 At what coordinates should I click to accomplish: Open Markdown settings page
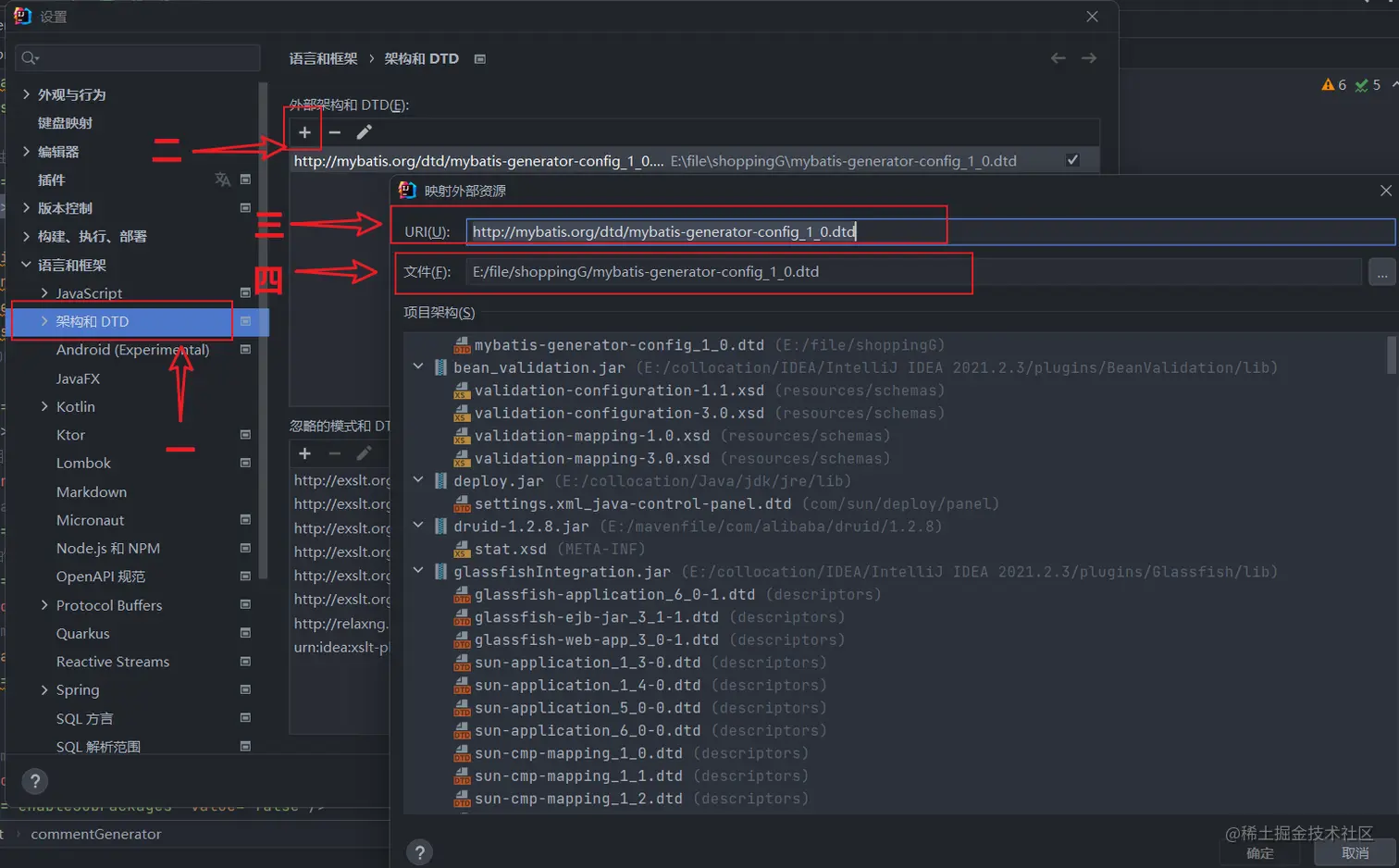[92, 491]
